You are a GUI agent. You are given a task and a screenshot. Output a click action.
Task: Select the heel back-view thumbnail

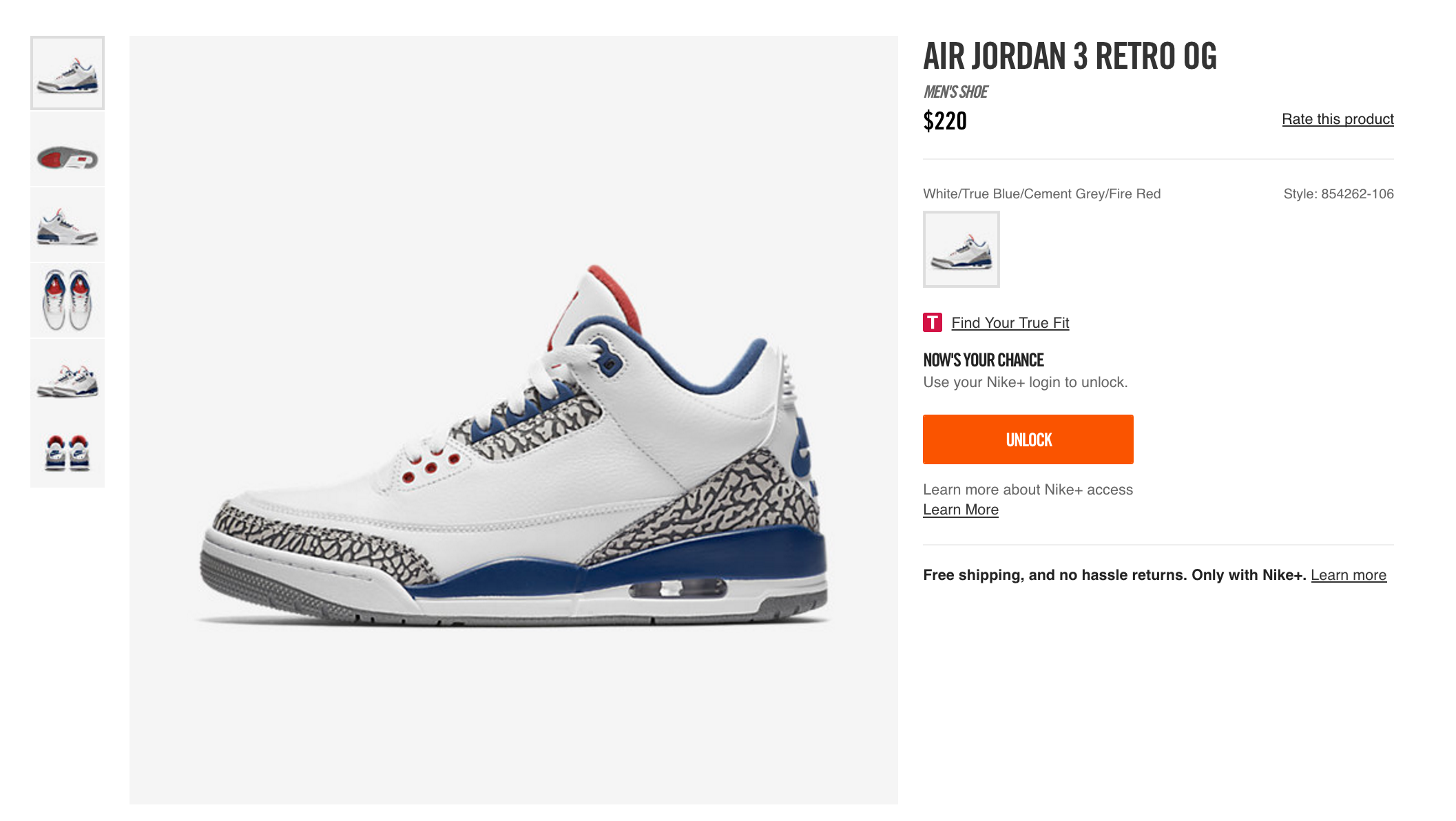click(67, 451)
